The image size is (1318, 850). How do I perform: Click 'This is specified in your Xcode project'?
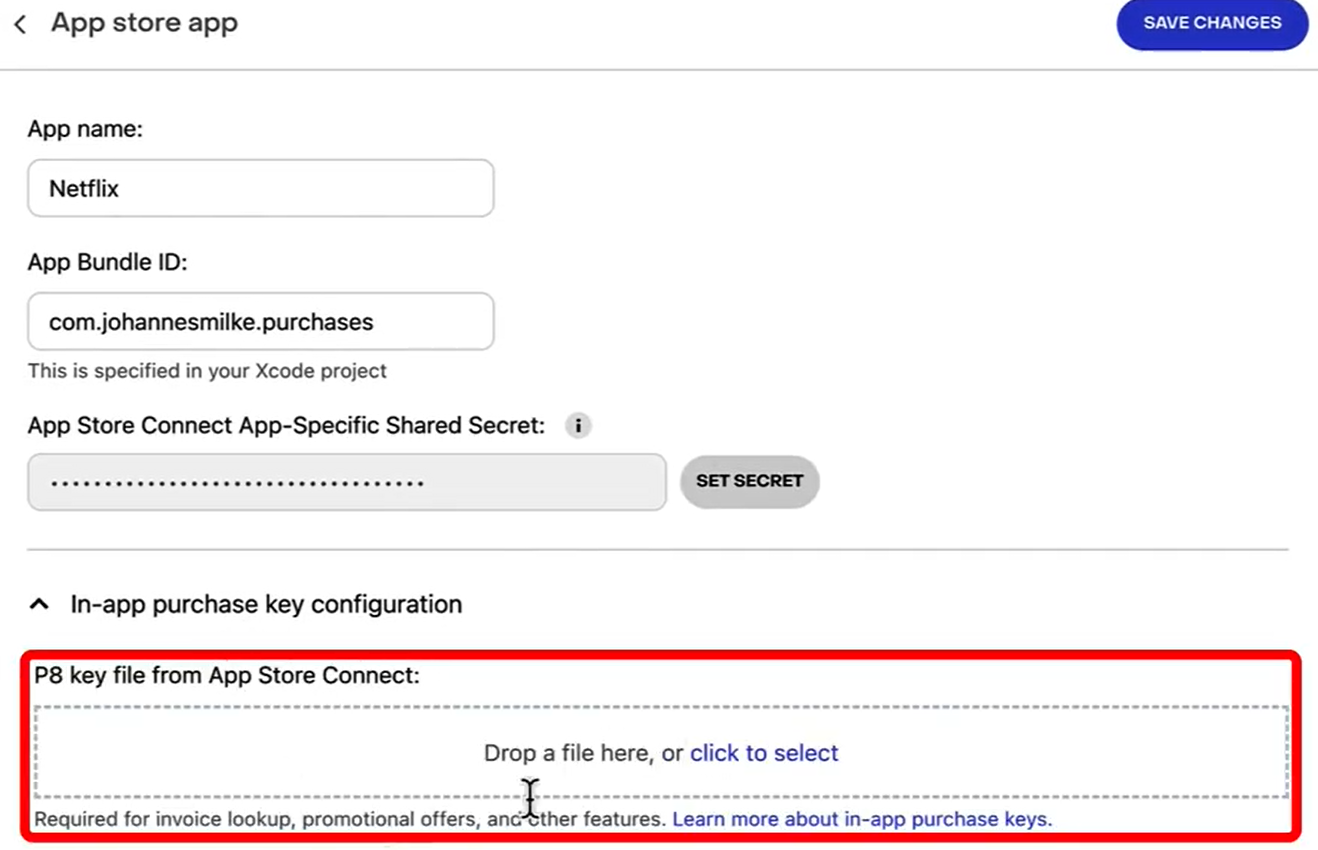pyautogui.click(x=207, y=371)
